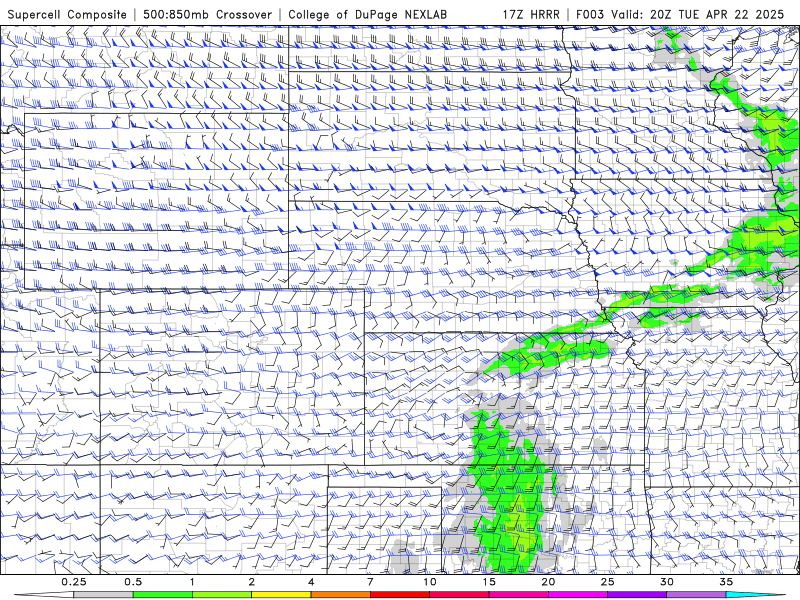Viewport: 800px width, 600px height.
Task: Click the colorbar label '0.5'
Action: click(133, 582)
